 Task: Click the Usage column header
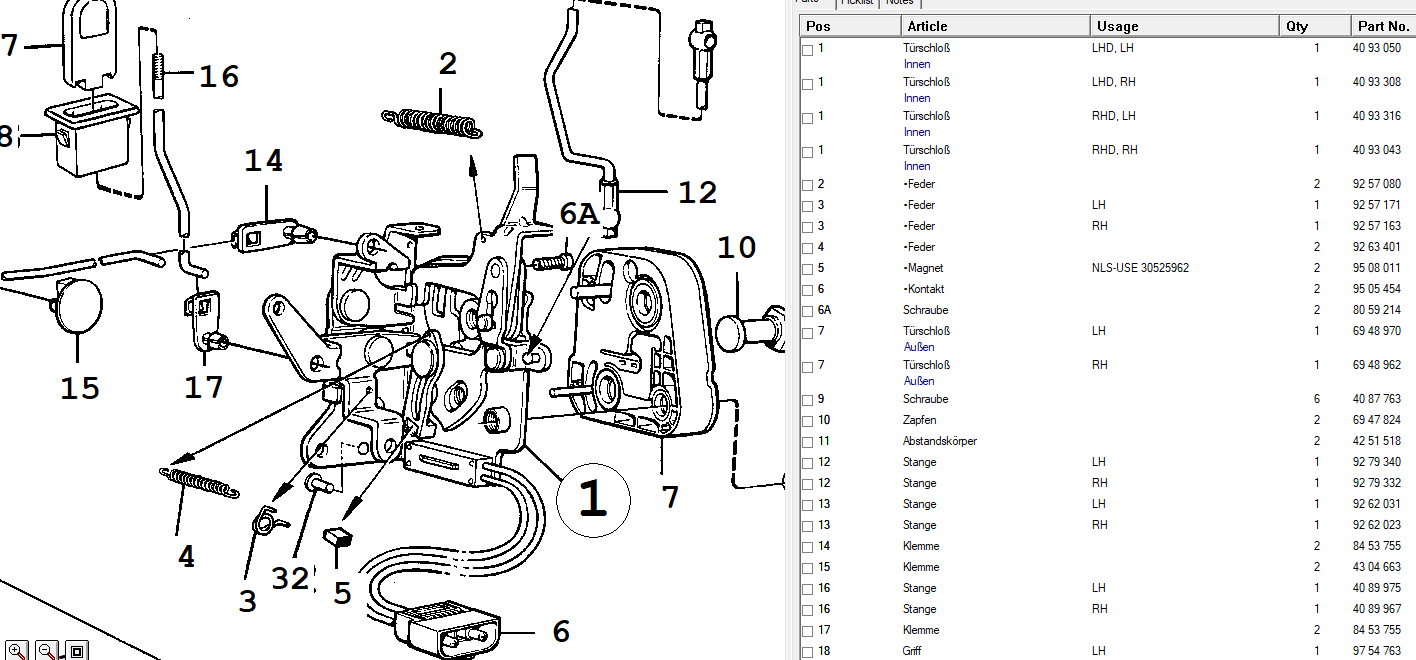(1185, 26)
